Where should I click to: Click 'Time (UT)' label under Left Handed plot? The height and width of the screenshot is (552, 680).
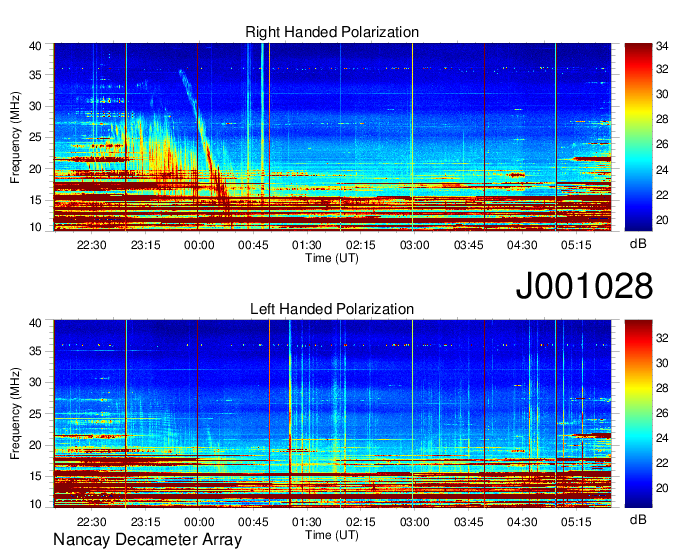pyautogui.click(x=332, y=535)
